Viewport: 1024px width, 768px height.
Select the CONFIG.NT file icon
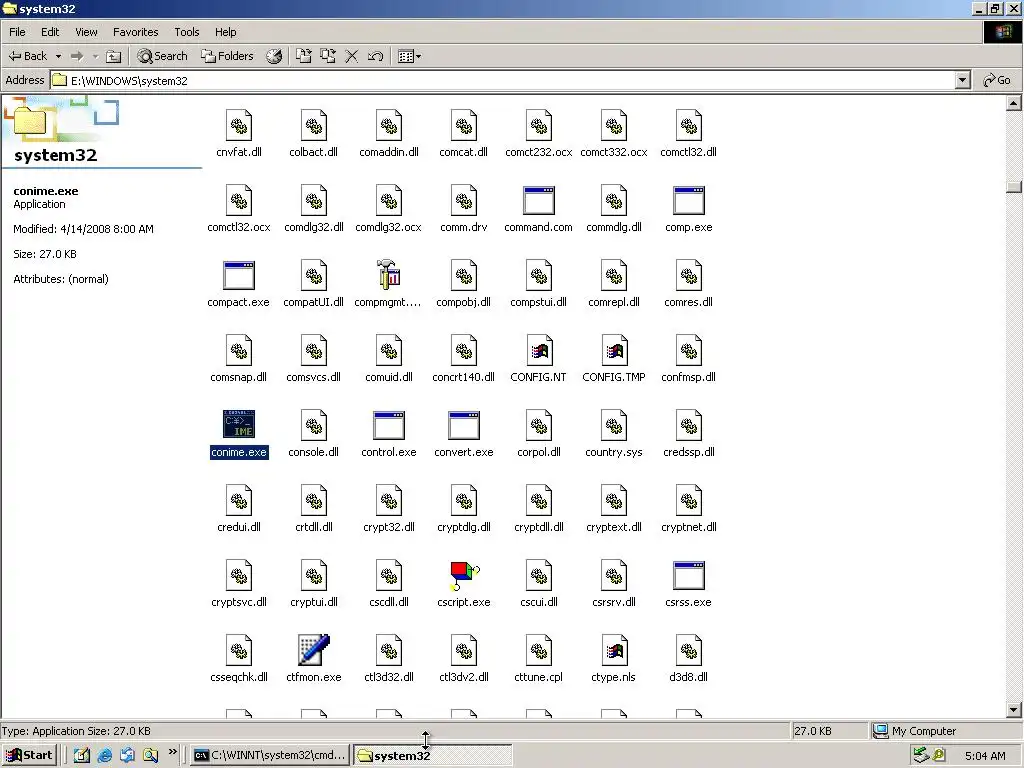[539, 351]
